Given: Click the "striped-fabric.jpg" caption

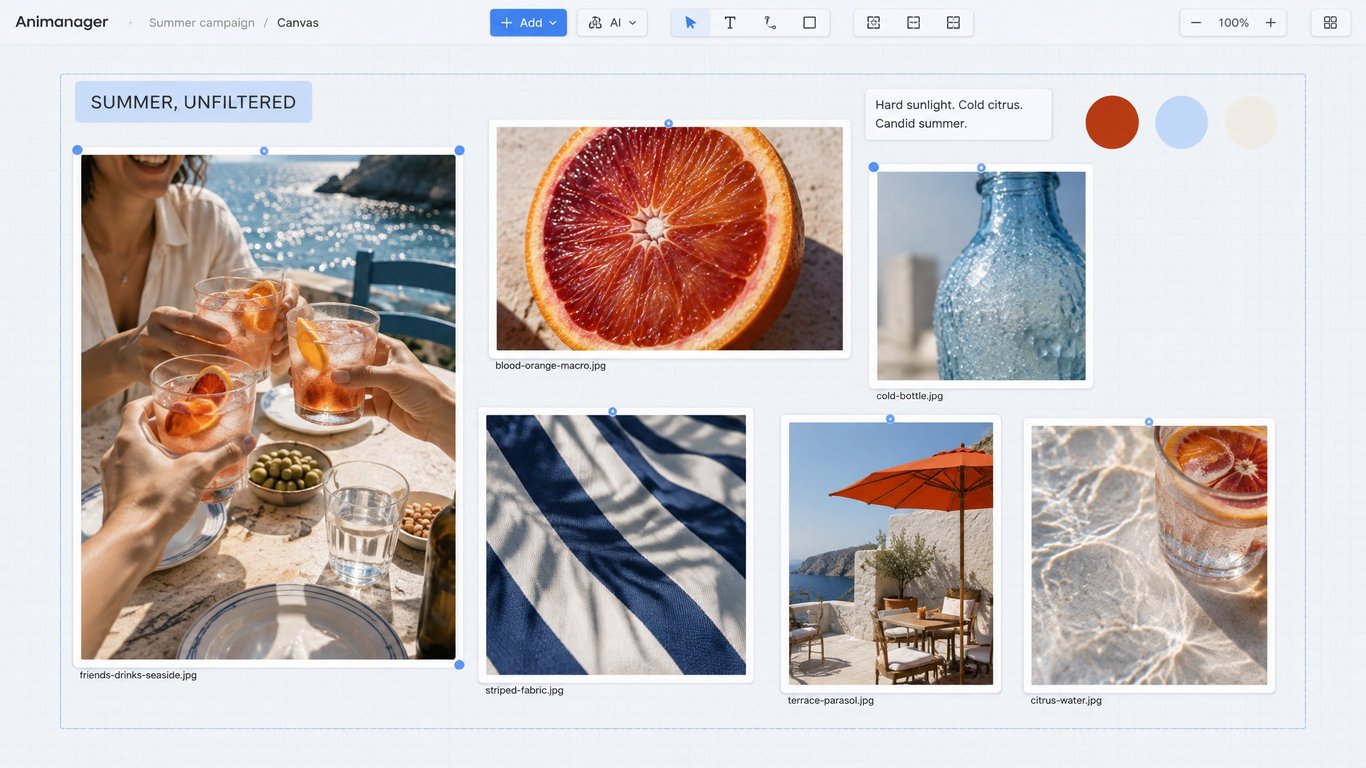Looking at the screenshot, I should tap(525, 690).
